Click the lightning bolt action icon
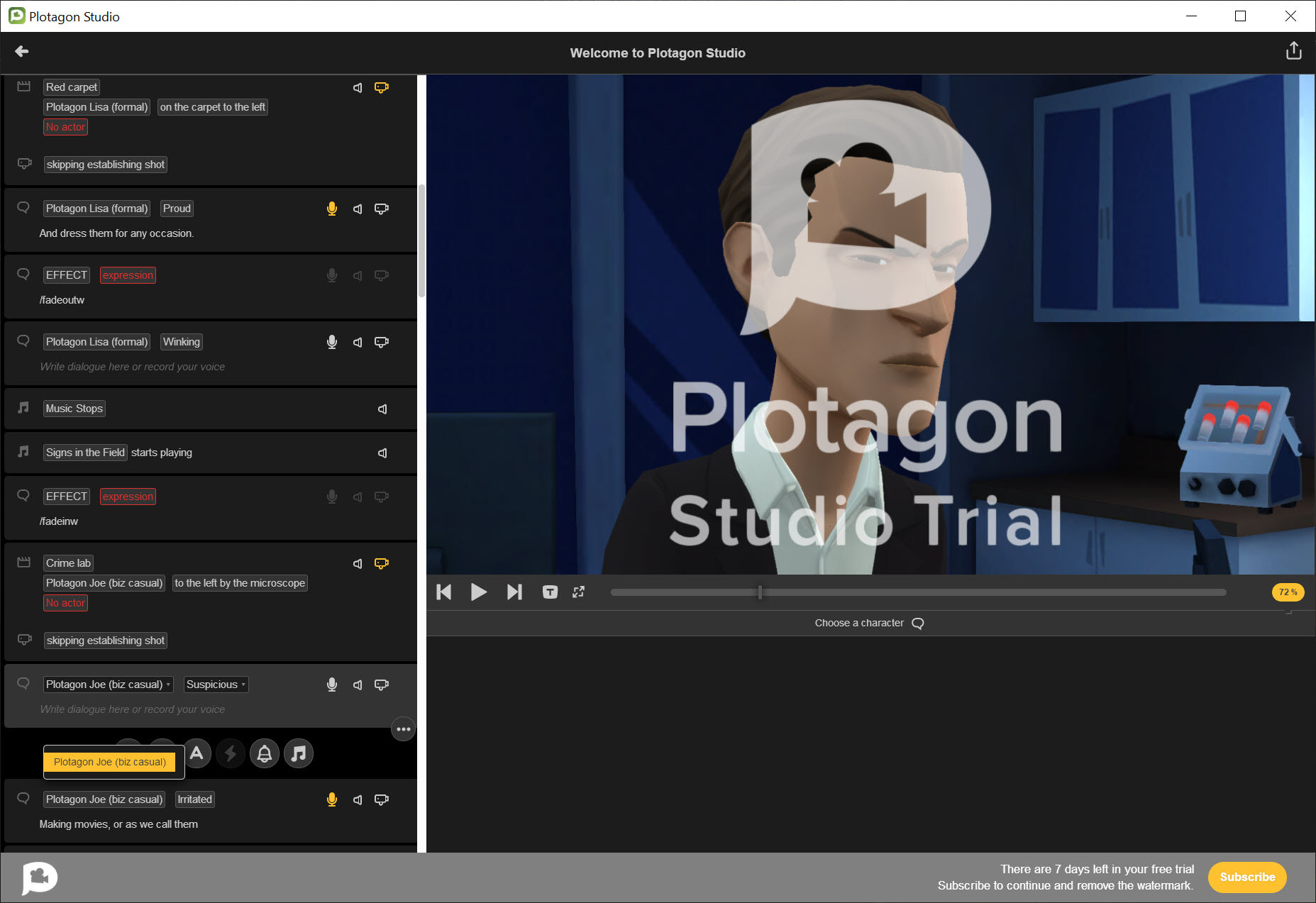1316x903 pixels. (231, 753)
